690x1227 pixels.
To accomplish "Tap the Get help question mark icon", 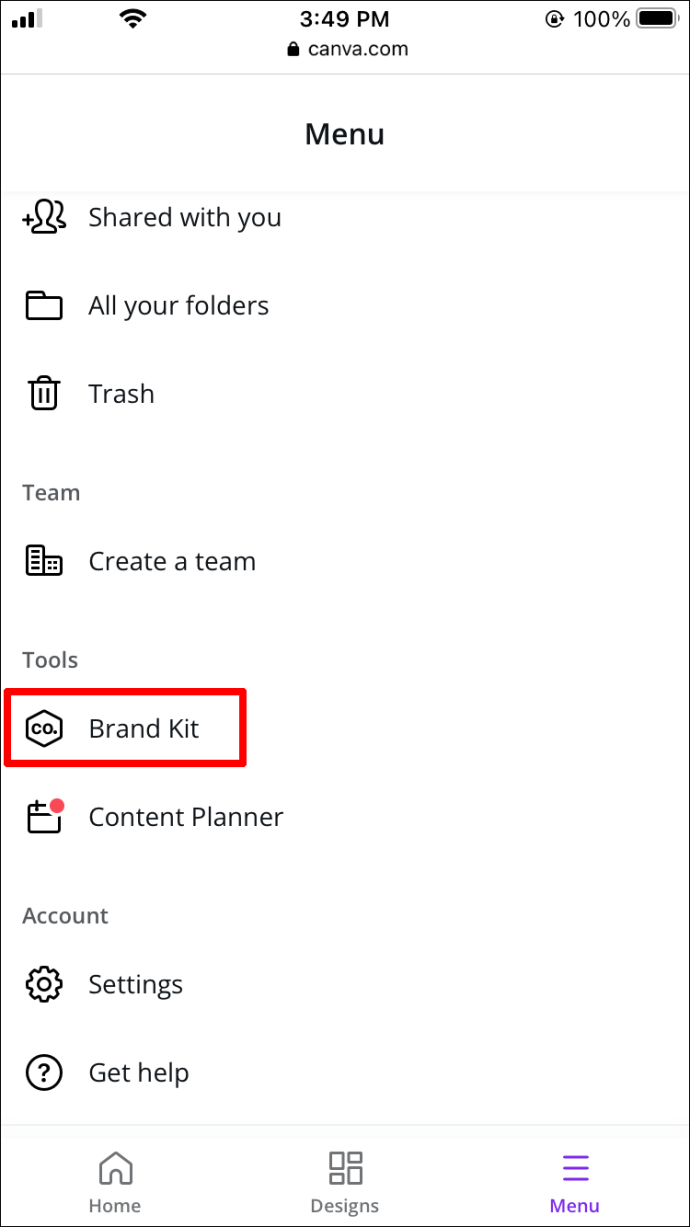I will 44,1073.
